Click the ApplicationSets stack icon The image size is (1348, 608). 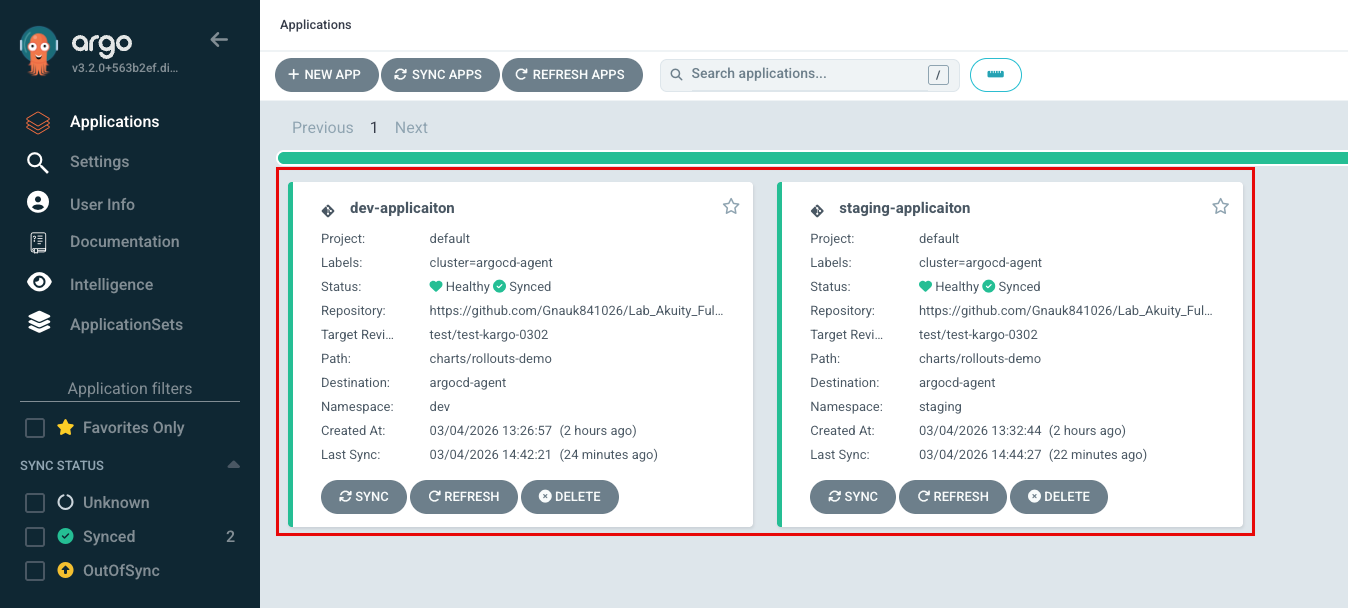click(38, 323)
